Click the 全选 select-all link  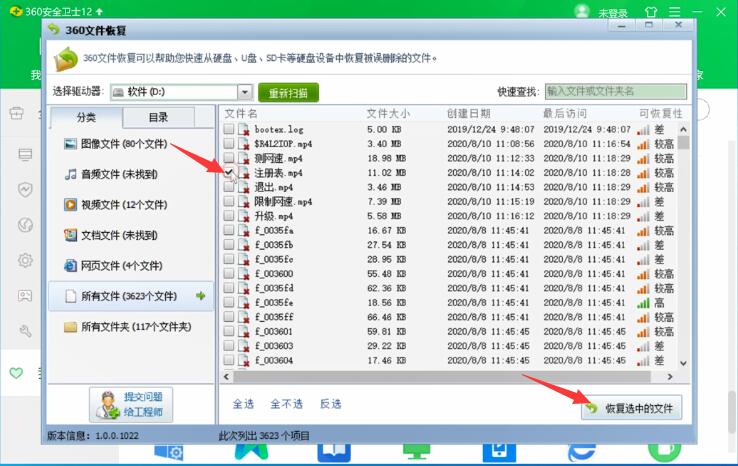[x=243, y=404]
